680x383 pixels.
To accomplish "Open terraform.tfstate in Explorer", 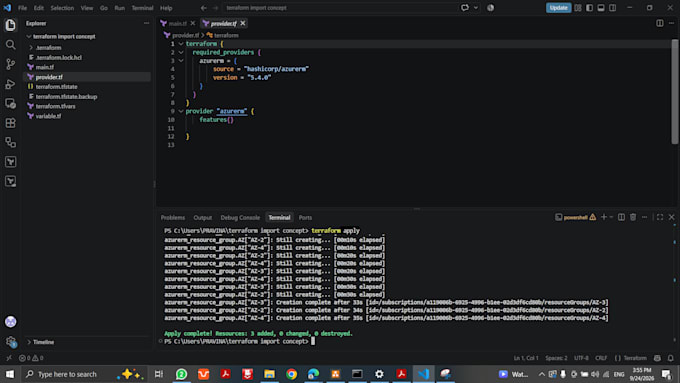I will (x=56, y=87).
